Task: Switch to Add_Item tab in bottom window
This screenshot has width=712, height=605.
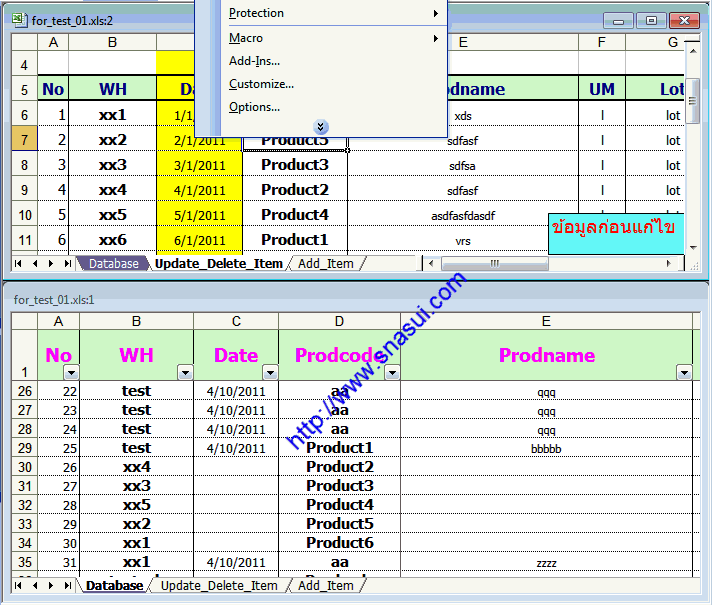Action: (326, 585)
